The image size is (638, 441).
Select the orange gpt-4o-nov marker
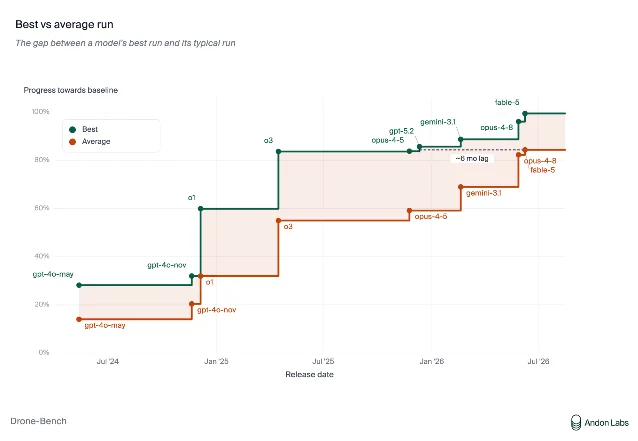[192, 304]
